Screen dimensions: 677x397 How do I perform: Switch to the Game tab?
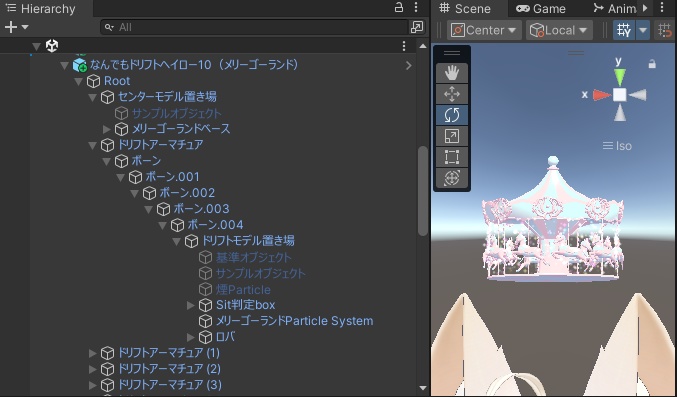coord(541,8)
